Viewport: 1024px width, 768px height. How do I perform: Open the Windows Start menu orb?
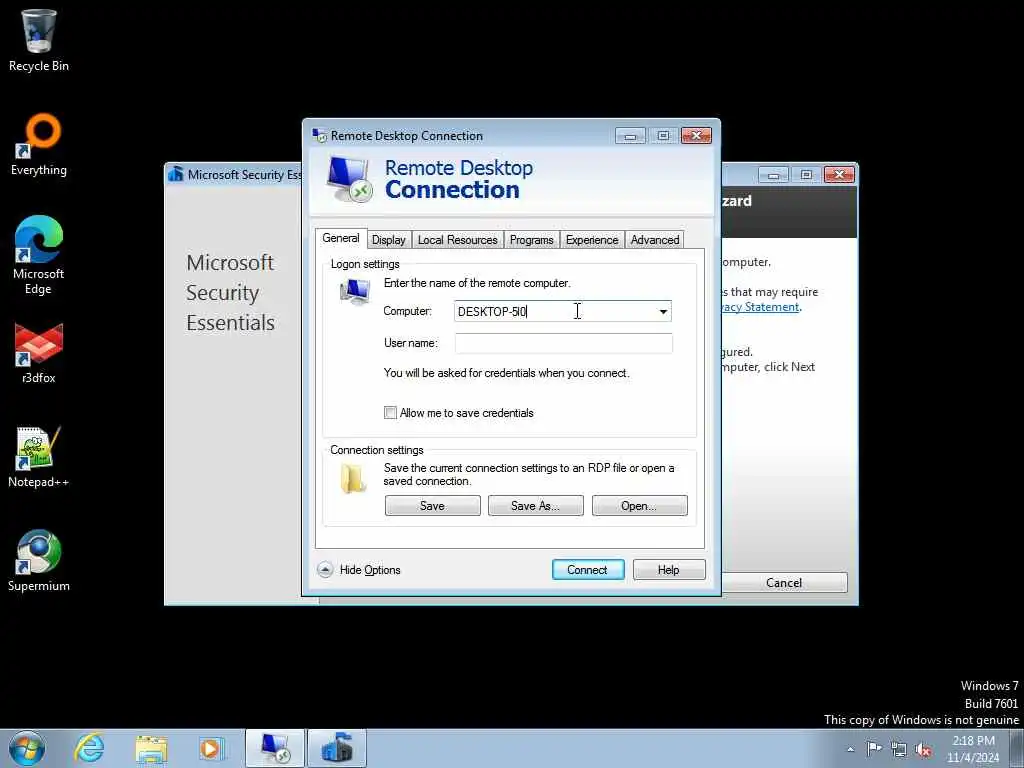point(27,748)
